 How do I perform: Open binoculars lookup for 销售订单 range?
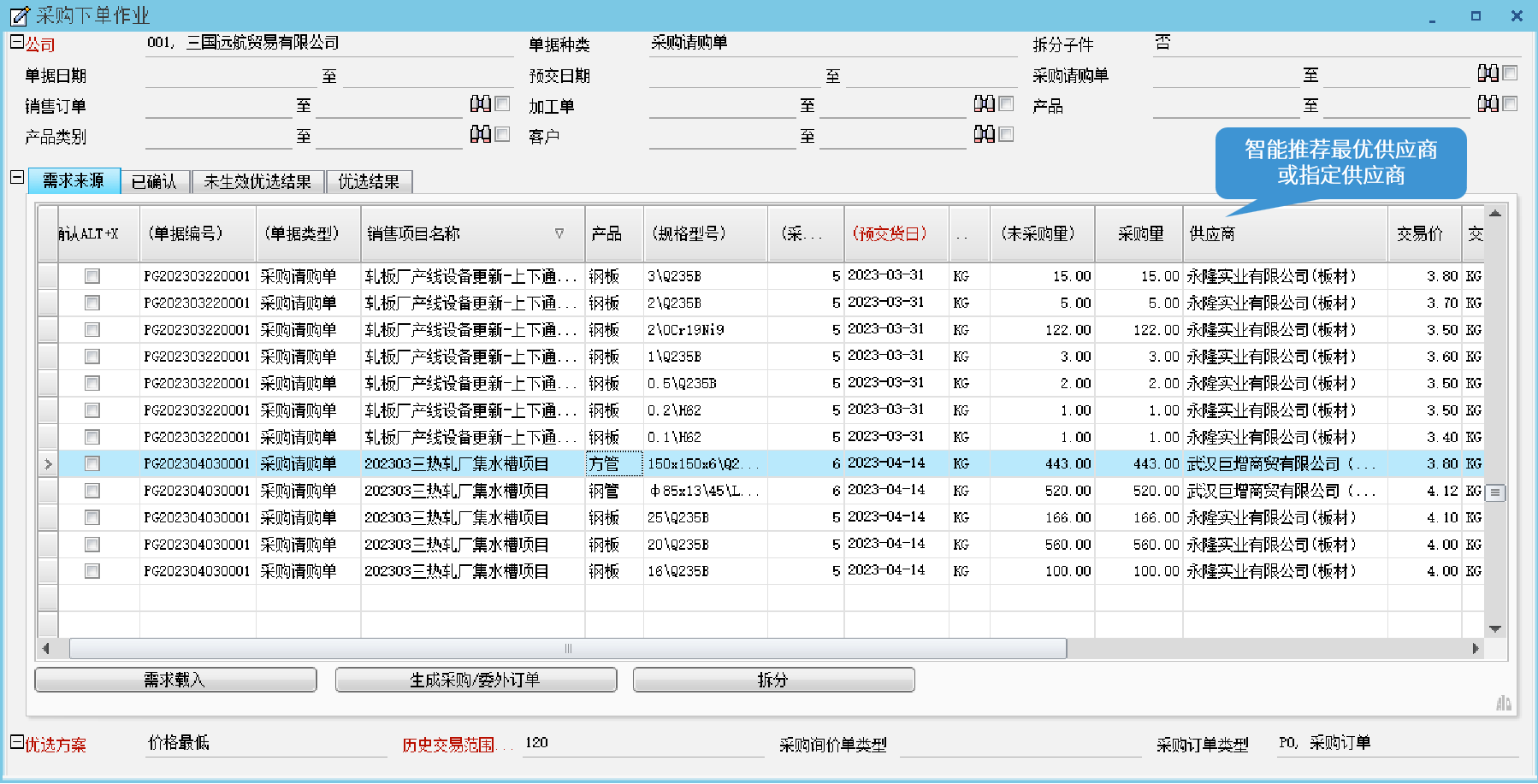tap(481, 104)
